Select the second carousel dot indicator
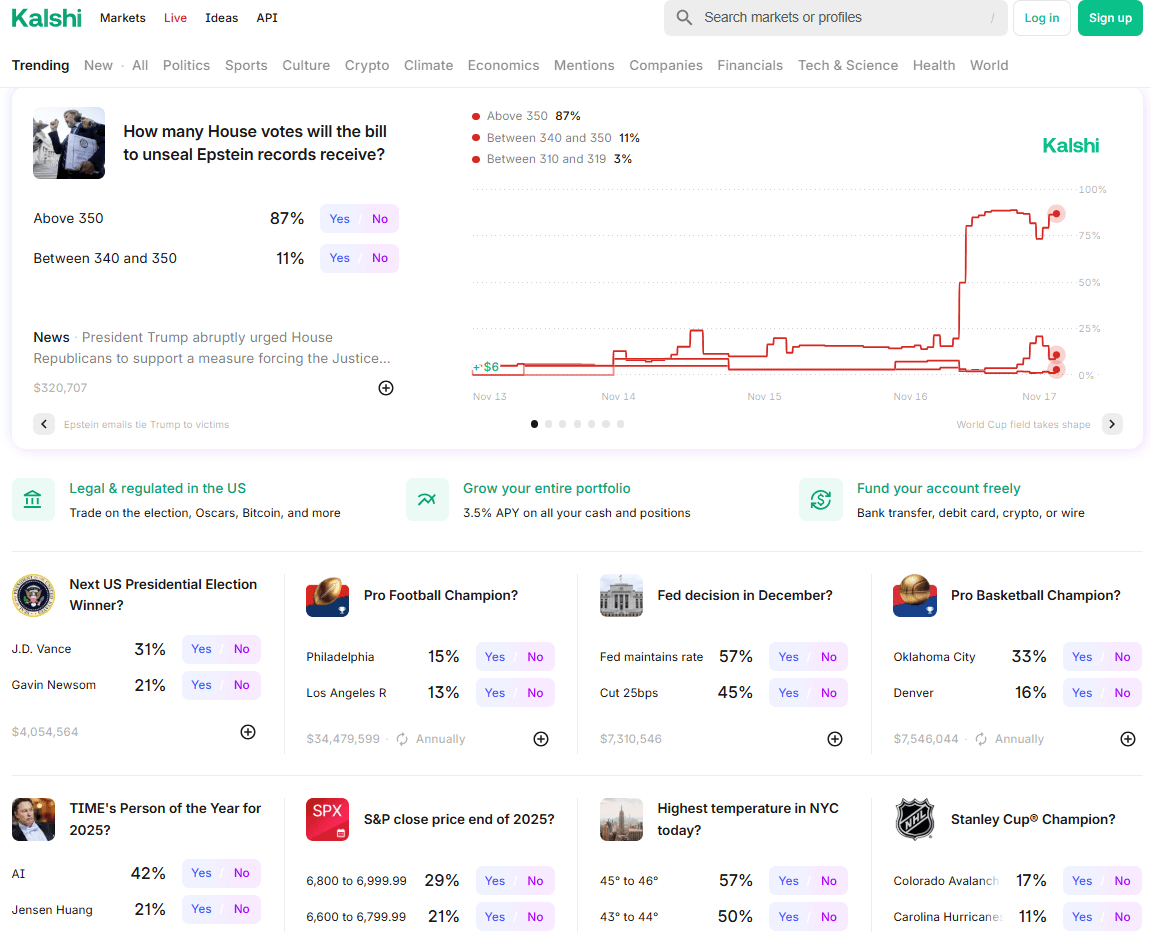This screenshot has width=1151, height=932. coord(548,424)
